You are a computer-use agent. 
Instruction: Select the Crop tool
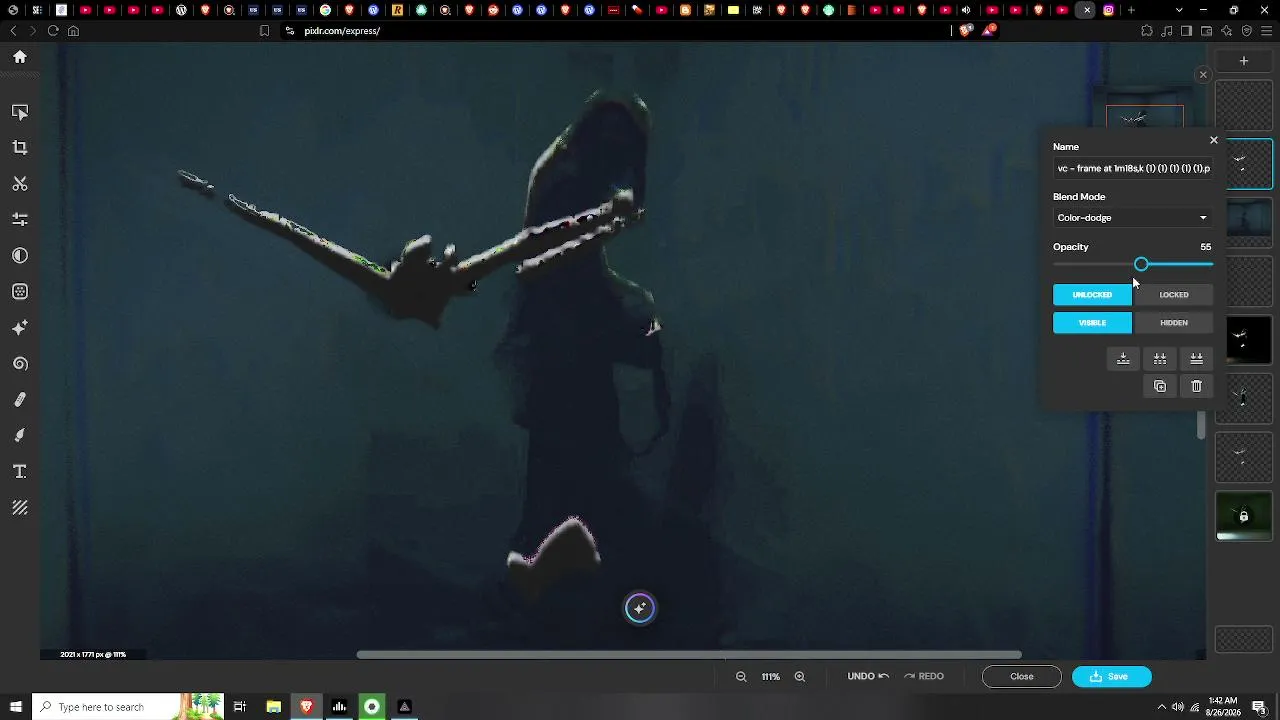[x=20, y=148]
